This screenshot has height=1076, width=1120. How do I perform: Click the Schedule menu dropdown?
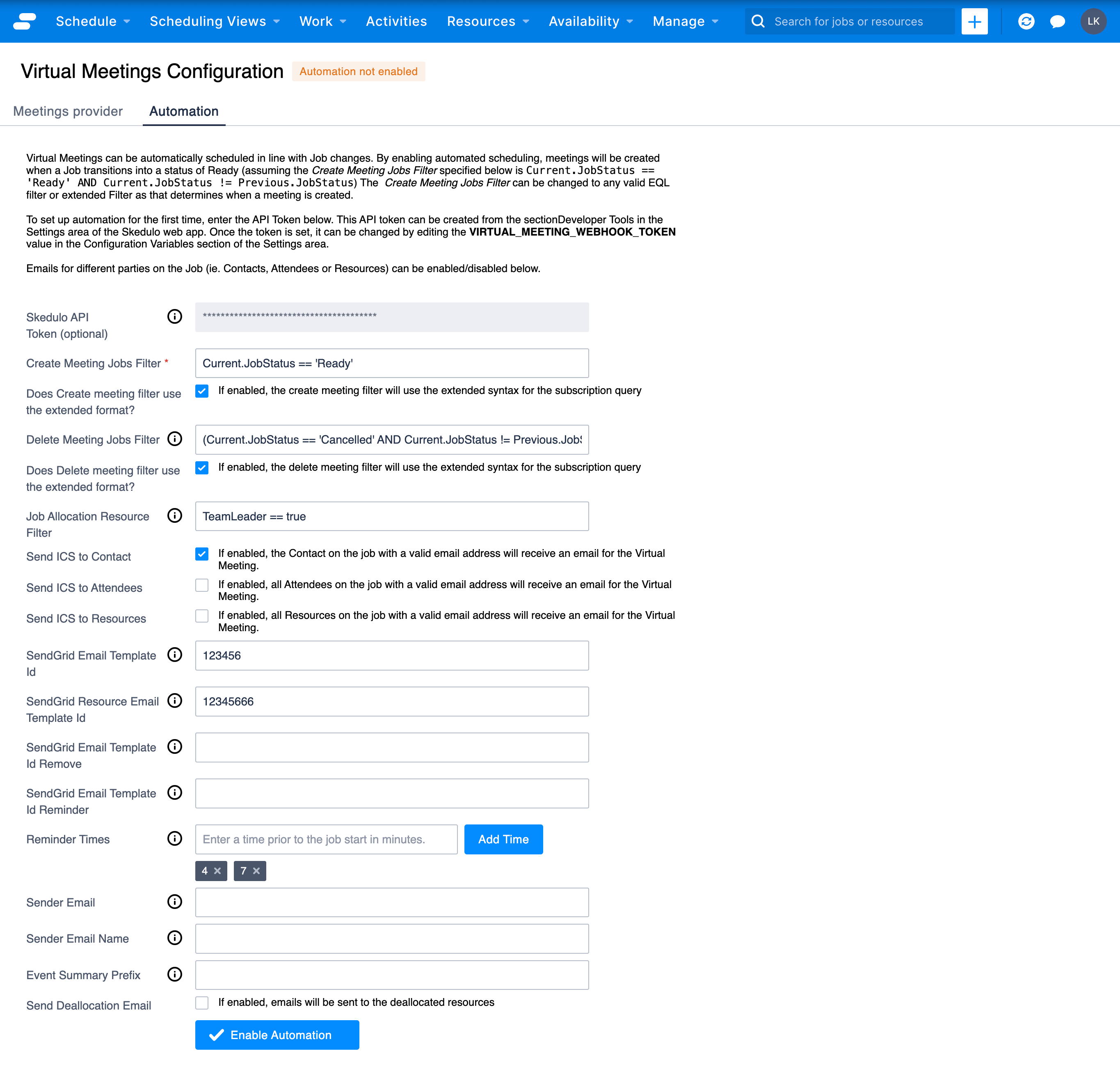(x=93, y=21)
